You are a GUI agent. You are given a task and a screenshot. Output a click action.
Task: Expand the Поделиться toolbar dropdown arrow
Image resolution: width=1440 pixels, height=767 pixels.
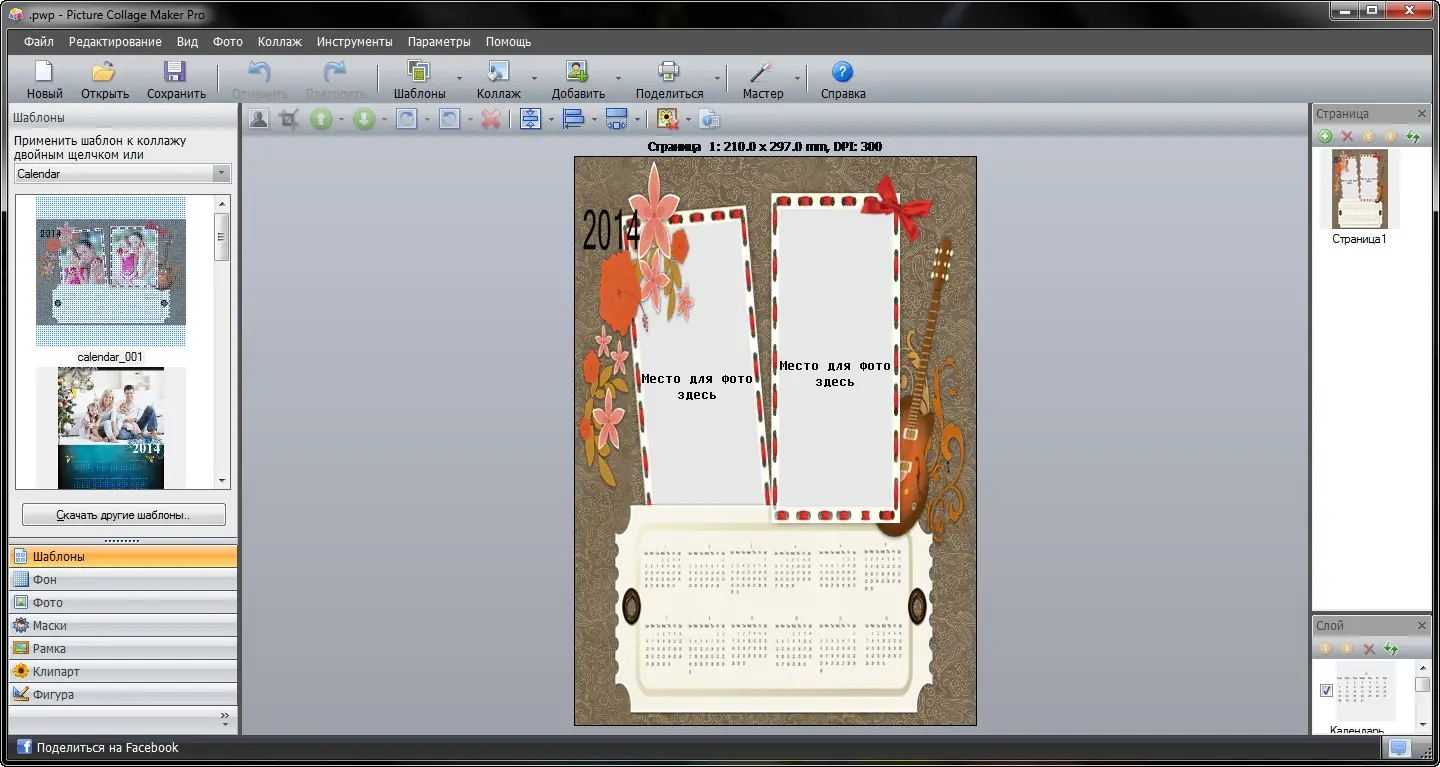717,78
